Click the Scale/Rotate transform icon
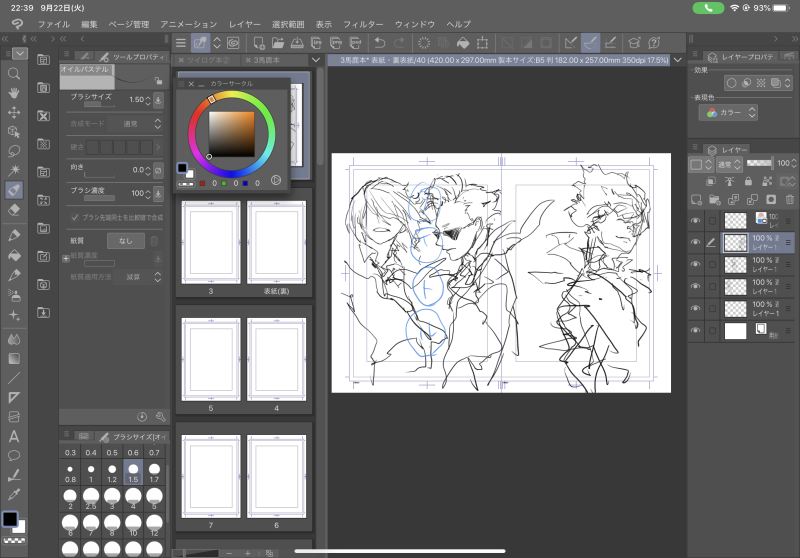The width and height of the screenshot is (800, 558). (x=482, y=43)
